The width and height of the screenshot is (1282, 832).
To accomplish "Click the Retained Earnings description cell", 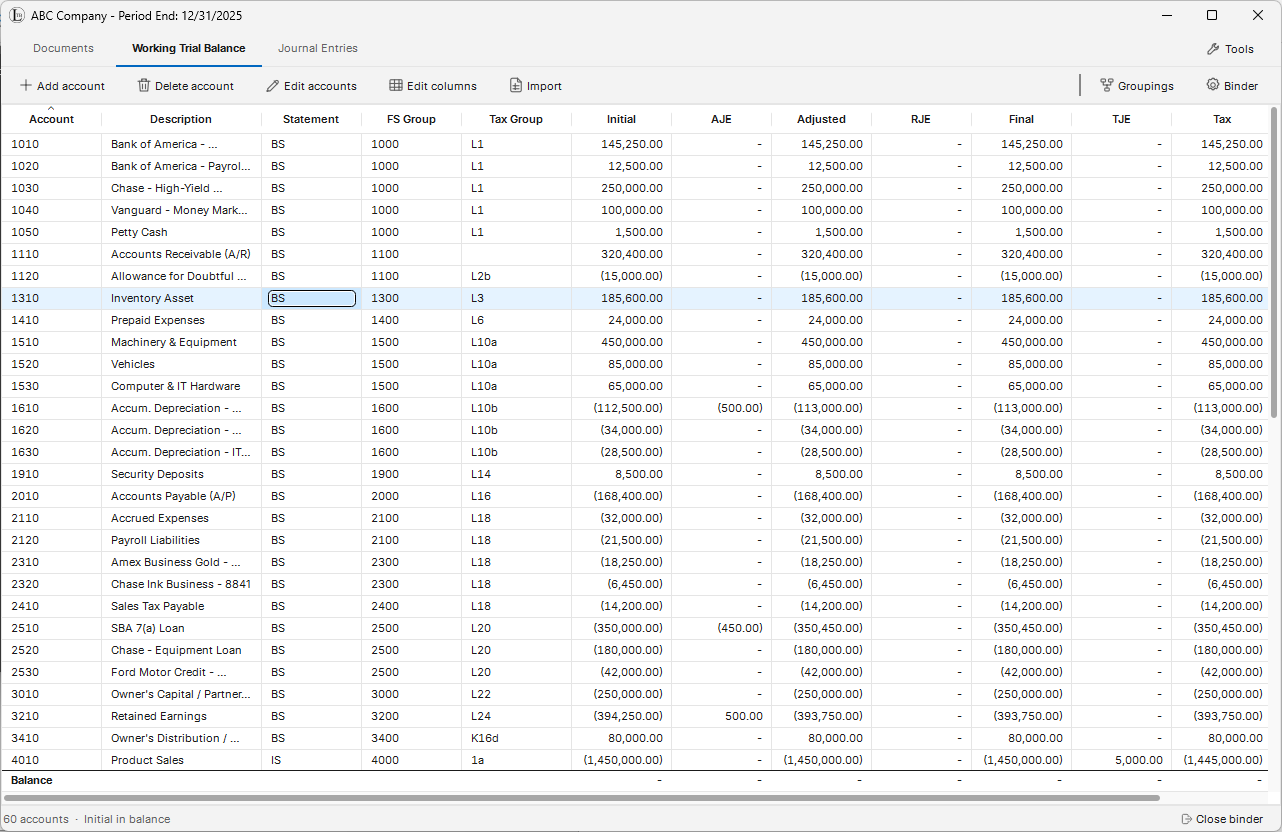I will pyautogui.click(x=181, y=716).
